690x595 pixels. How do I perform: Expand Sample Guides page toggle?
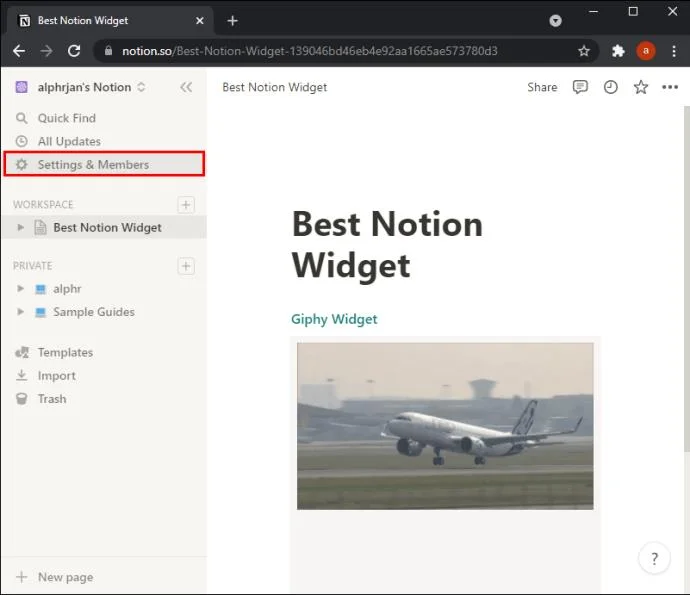tap(20, 312)
